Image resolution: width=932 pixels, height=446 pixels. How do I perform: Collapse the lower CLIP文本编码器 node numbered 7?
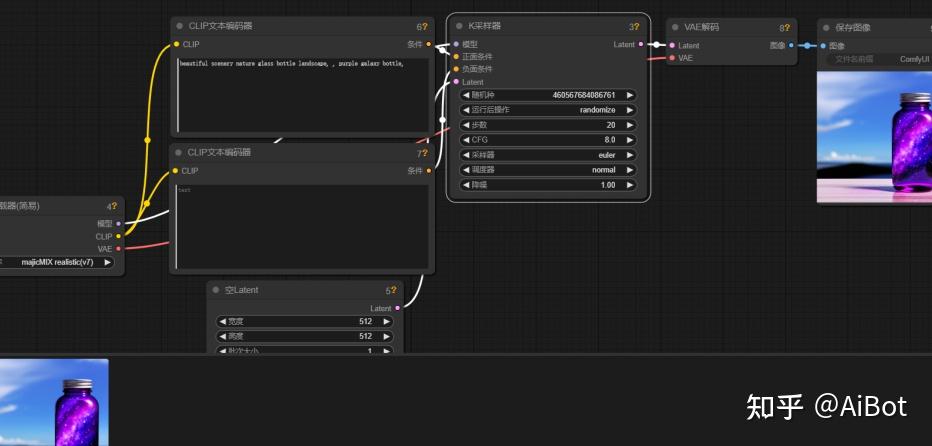[178, 152]
